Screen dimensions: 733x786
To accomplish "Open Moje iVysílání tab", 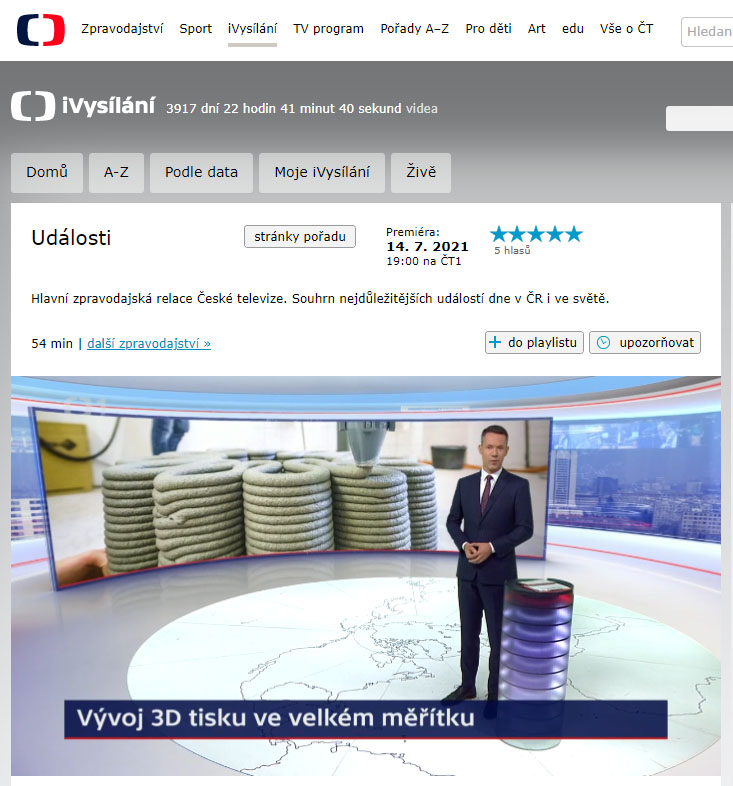I will pyautogui.click(x=322, y=172).
